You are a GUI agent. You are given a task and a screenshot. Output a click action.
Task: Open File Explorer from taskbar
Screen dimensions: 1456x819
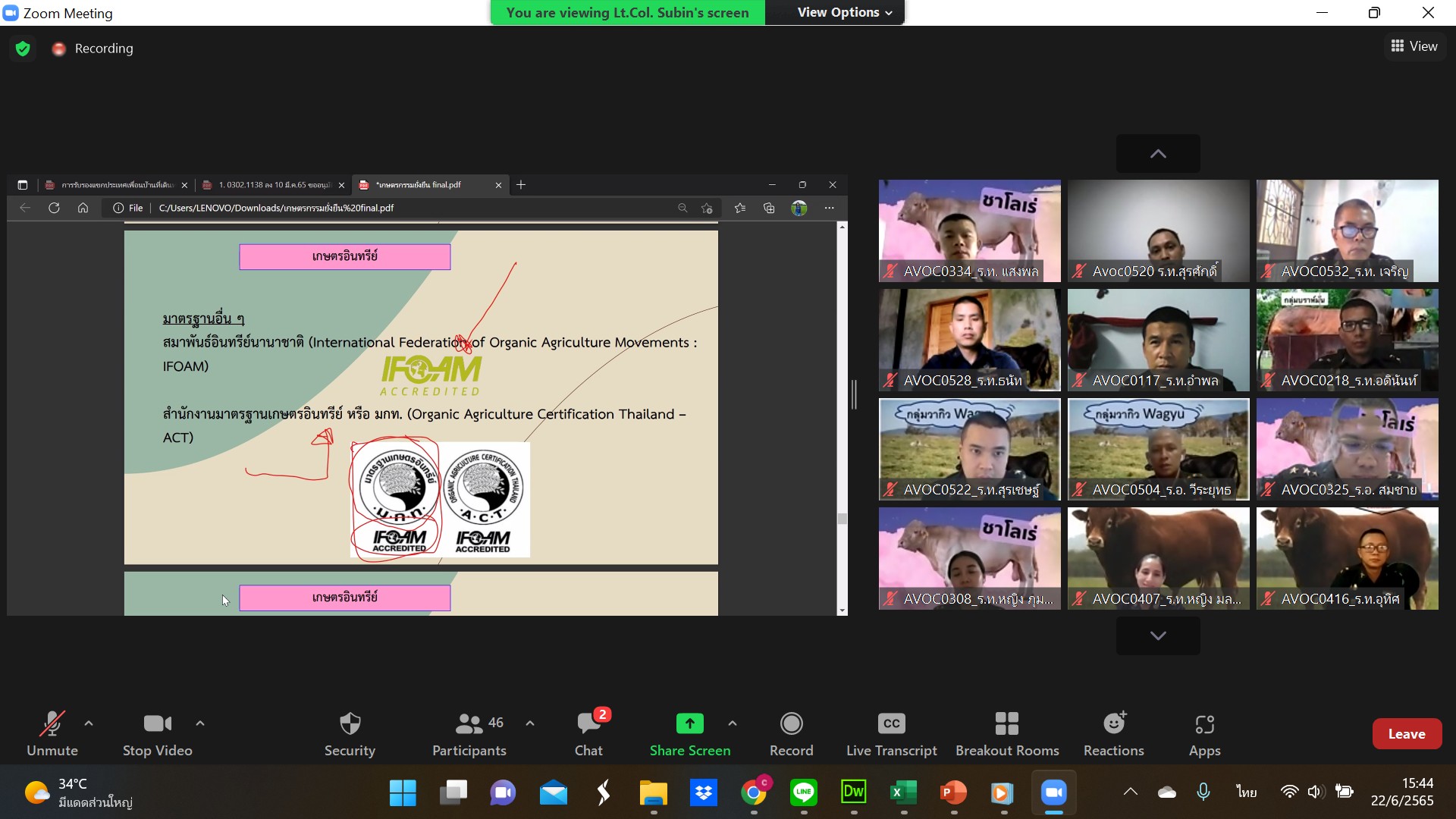[x=653, y=793]
